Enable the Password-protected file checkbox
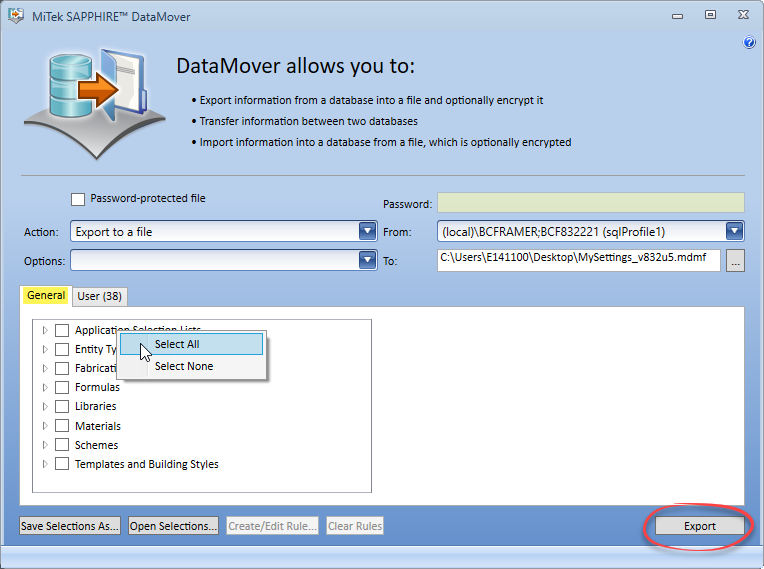Viewport: 764px width, 569px height. point(78,199)
